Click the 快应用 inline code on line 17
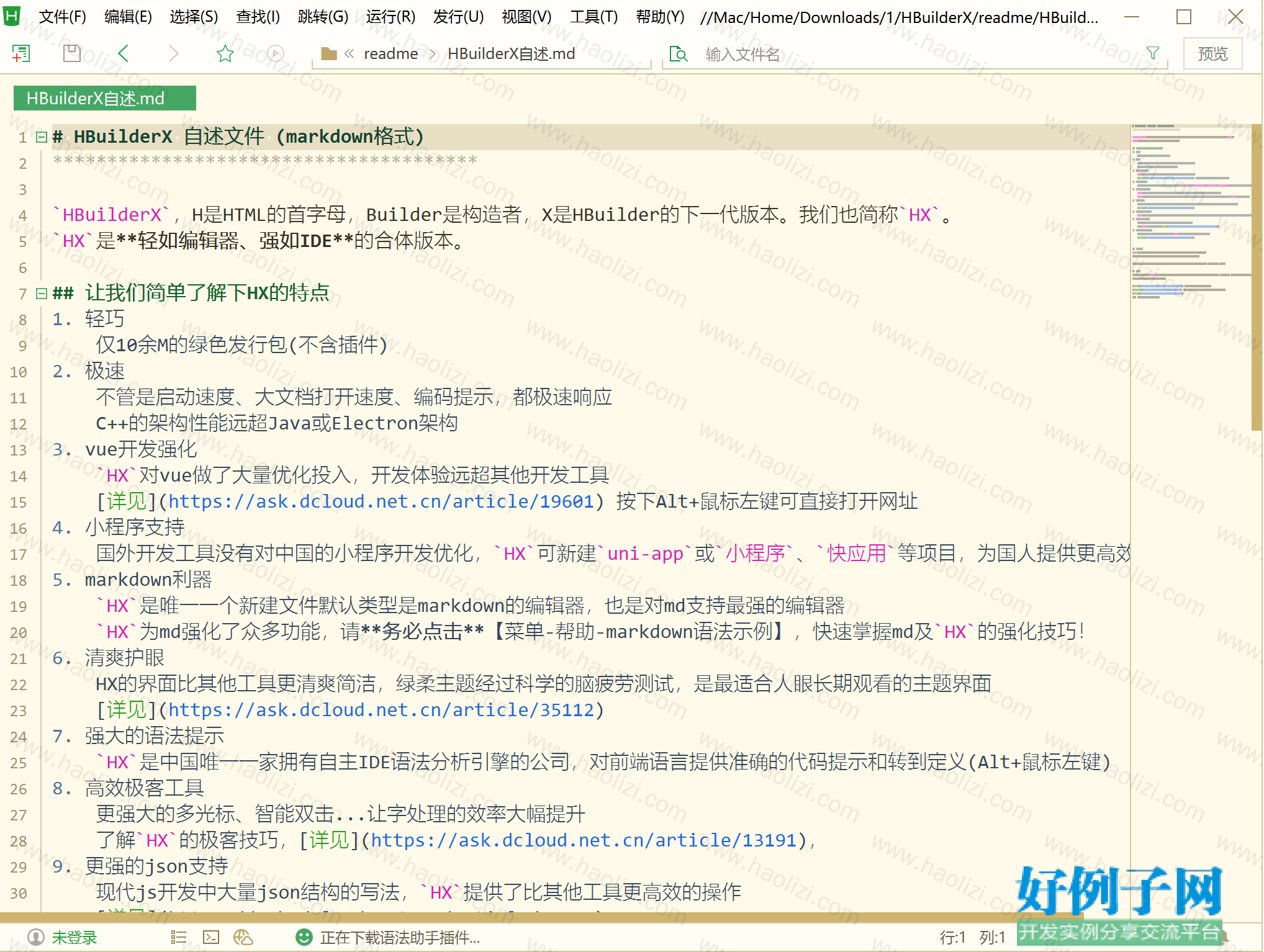The width and height of the screenshot is (1264, 952). tap(856, 554)
